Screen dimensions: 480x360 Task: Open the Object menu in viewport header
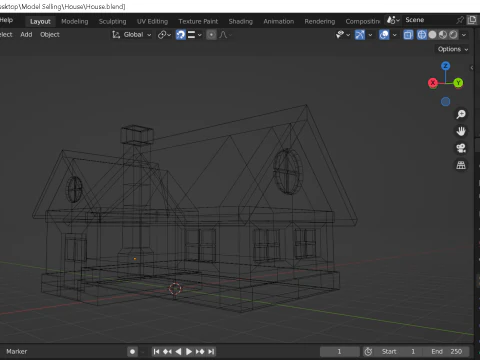50,34
